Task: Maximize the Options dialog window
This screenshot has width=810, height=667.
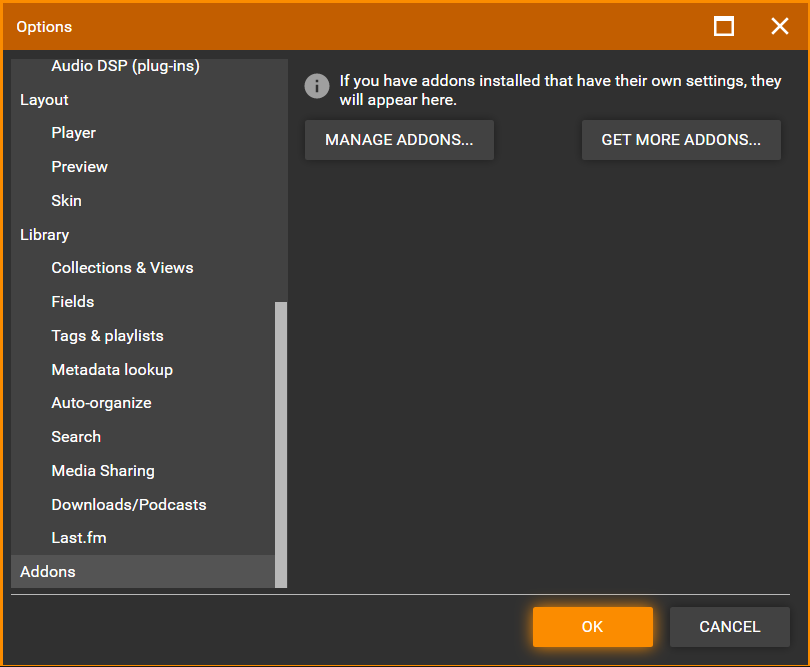Action: 724,26
